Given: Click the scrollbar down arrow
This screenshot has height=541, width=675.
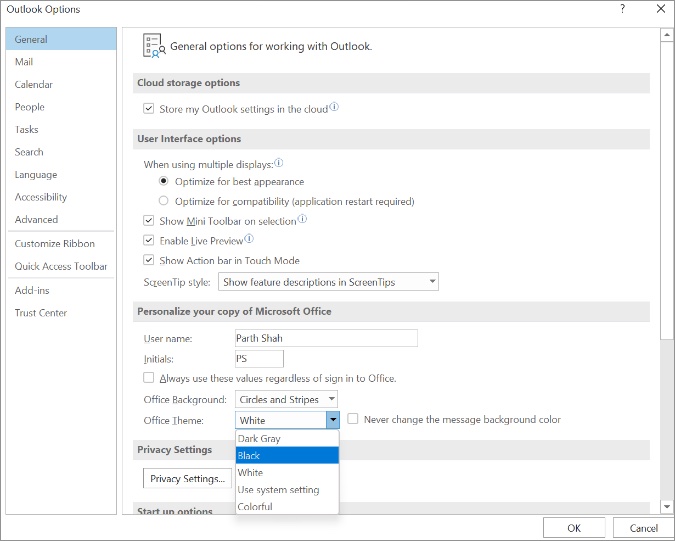Looking at the screenshot, I should tap(667, 507).
